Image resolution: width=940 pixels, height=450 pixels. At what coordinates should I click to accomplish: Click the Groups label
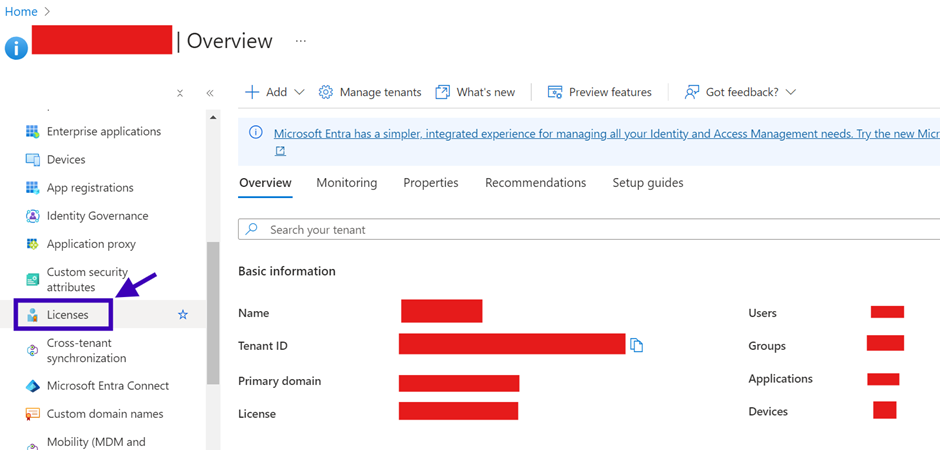767,346
